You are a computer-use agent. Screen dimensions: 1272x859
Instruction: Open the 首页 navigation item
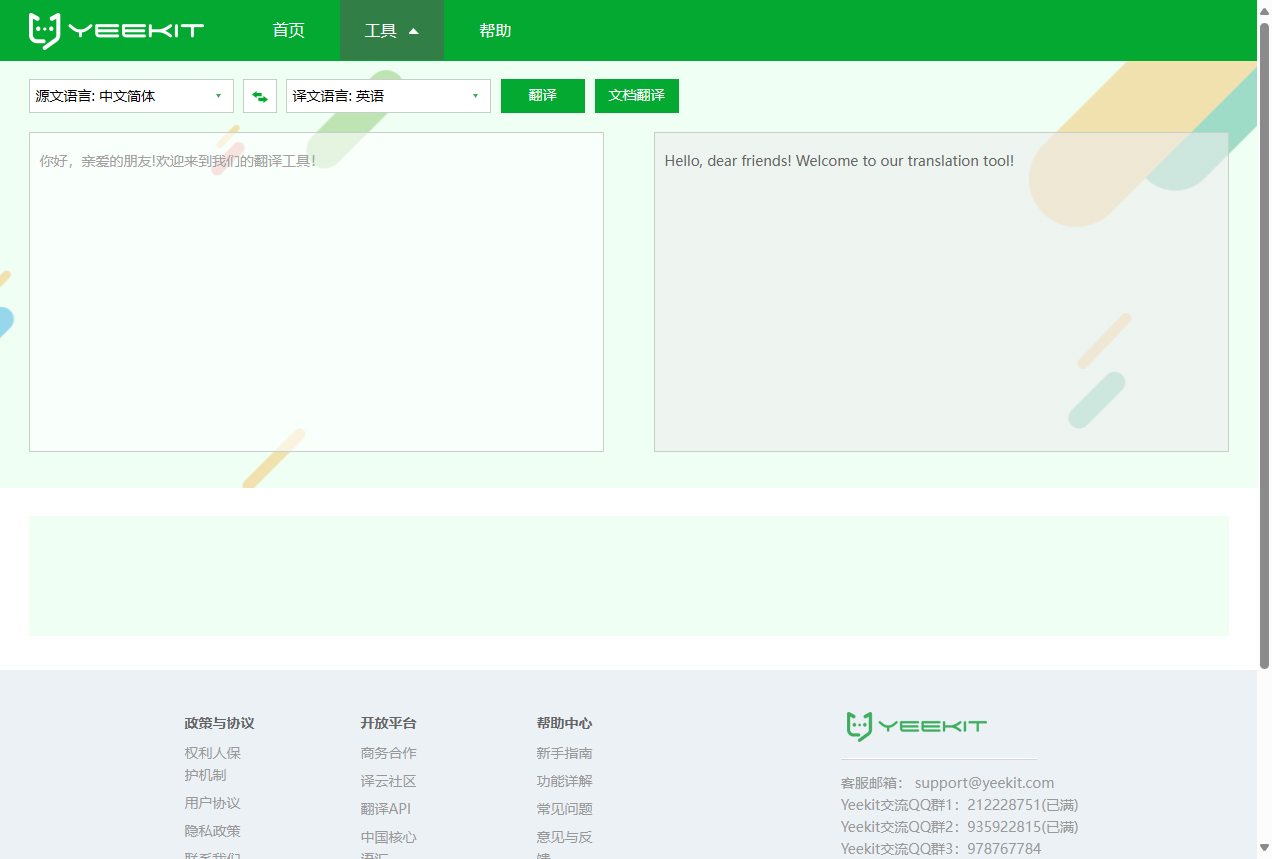288,30
